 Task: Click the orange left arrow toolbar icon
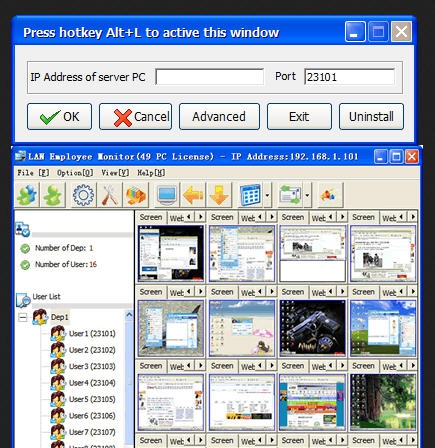pos(193,195)
